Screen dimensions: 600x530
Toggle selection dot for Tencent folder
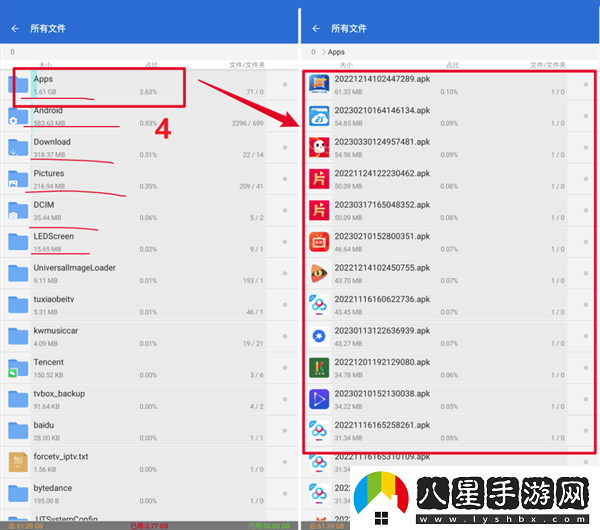(285, 368)
